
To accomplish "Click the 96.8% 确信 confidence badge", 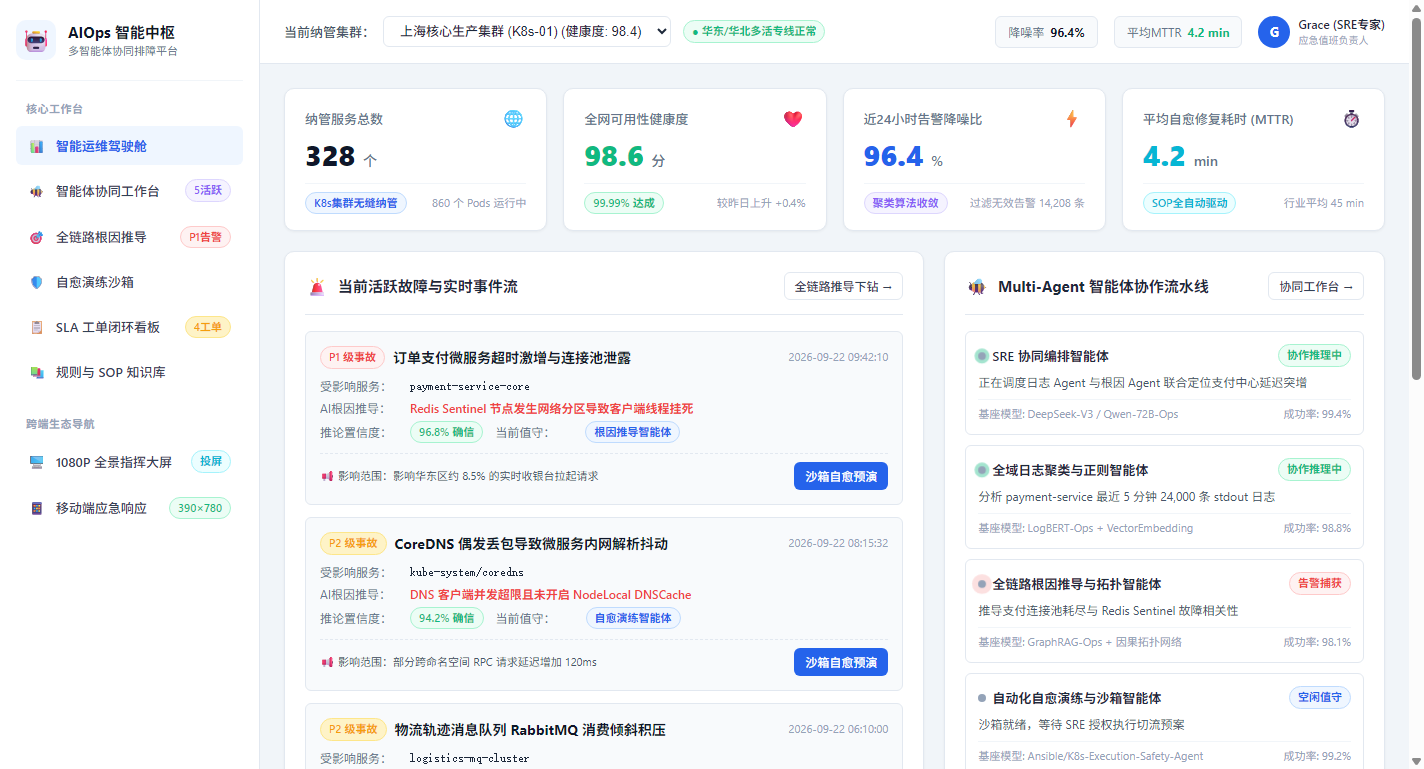I will [446, 432].
